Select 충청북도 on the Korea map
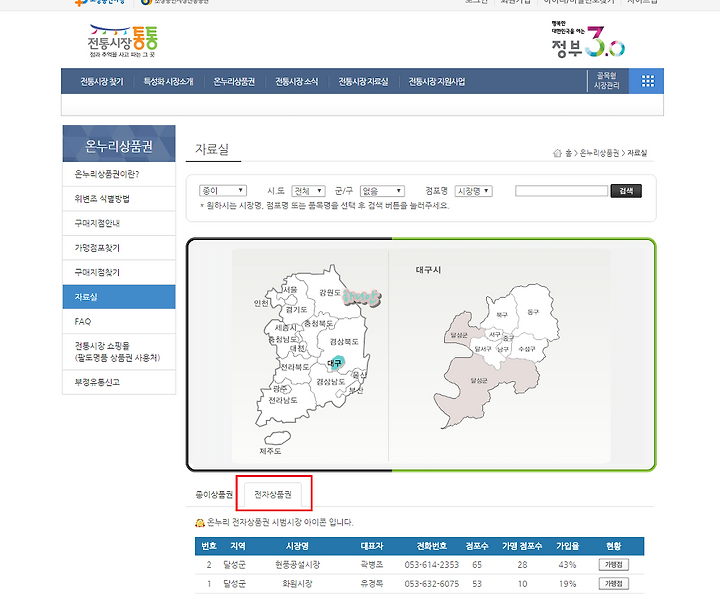This screenshot has height=596, width=720. (320, 324)
